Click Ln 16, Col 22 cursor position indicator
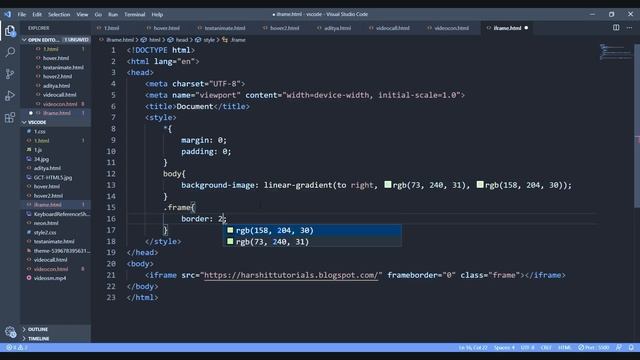The width and height of the screenshot is (640, 360). (x=473, y=348)
